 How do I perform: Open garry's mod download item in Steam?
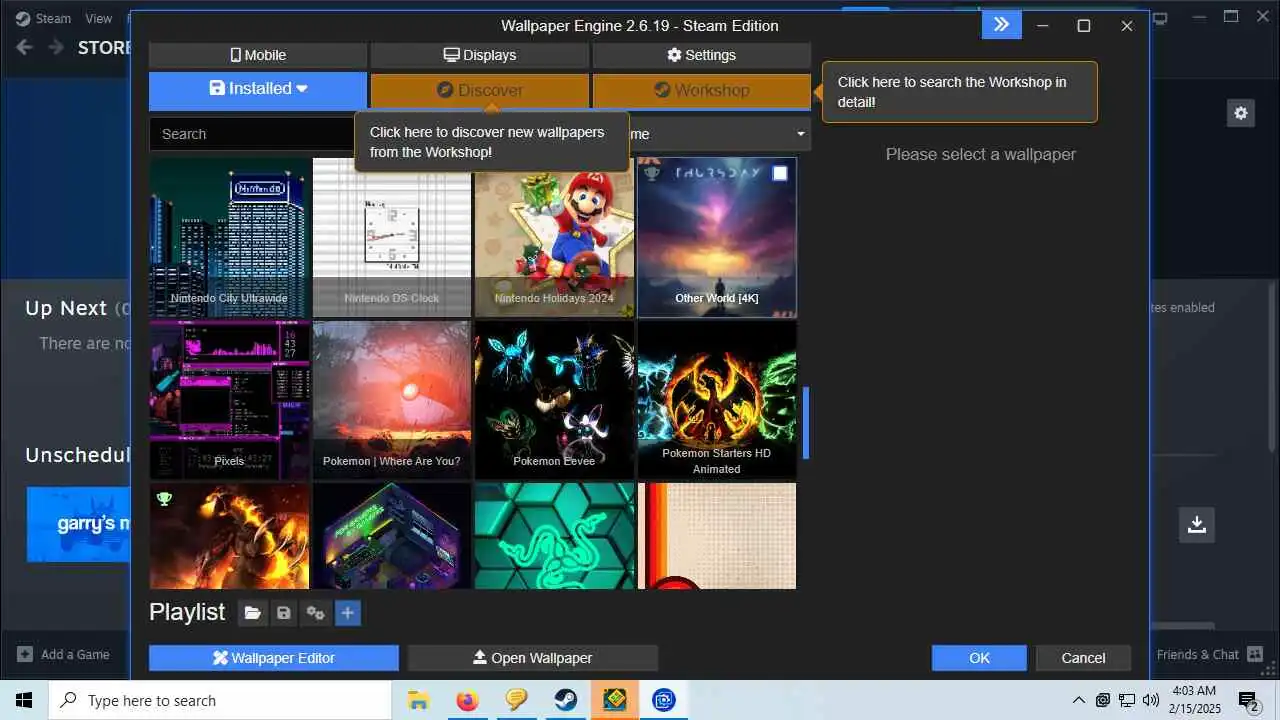click(x=78, y=524)
